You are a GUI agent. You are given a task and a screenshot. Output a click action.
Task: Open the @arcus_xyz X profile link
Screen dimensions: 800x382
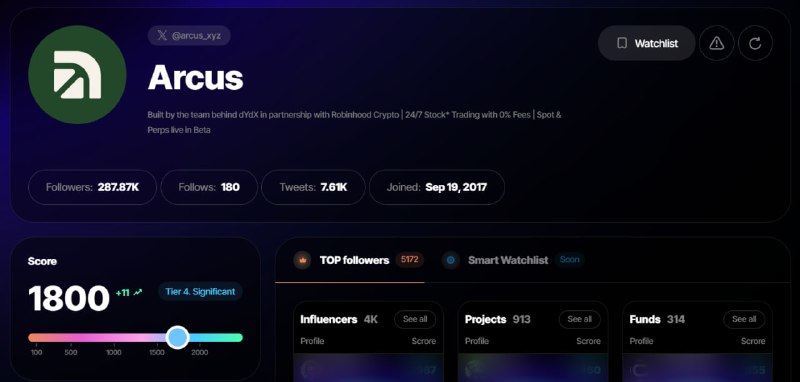pos(189,36)
